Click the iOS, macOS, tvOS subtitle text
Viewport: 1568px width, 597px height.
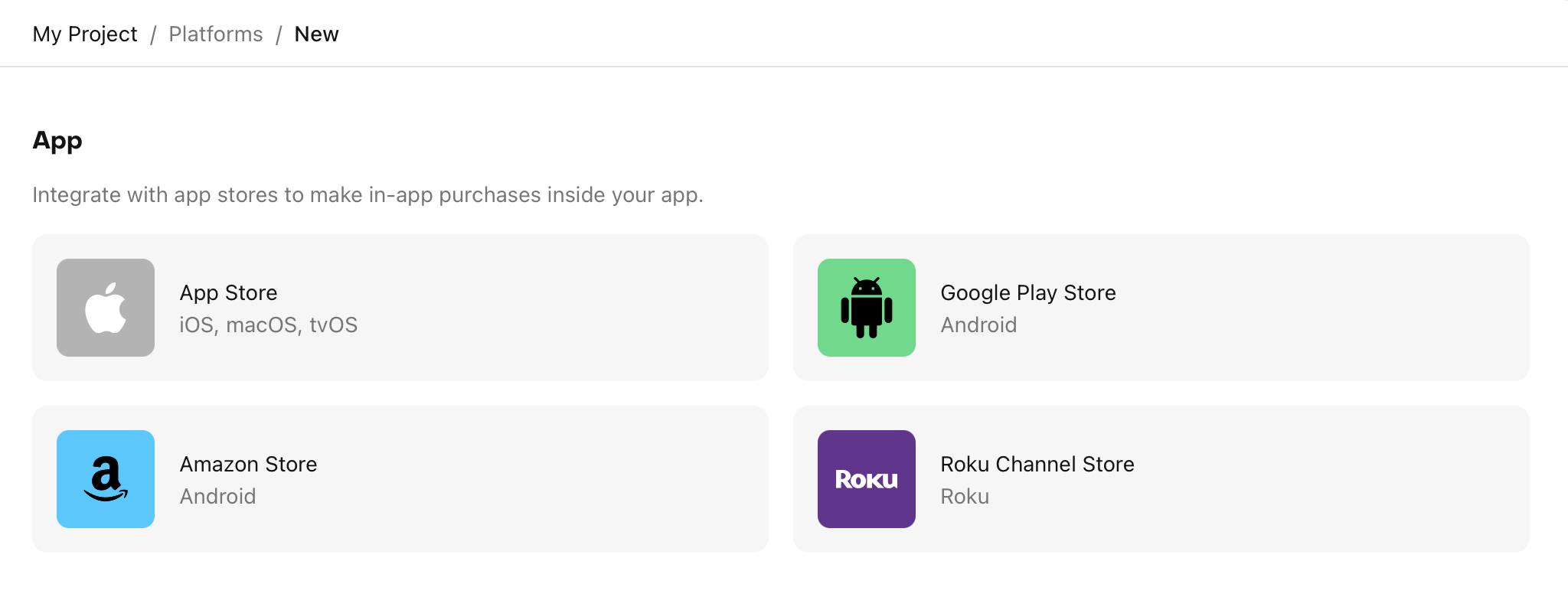(268, 325)
